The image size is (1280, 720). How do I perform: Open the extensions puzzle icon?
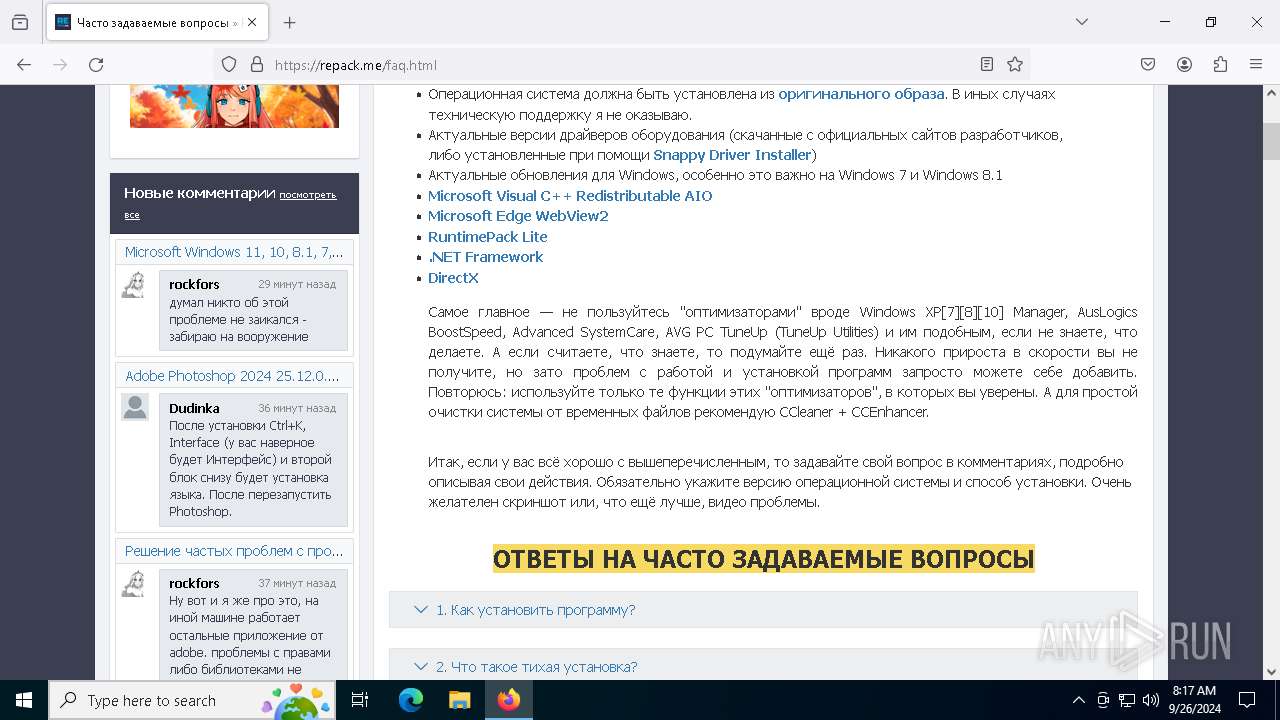[1220, 64]
